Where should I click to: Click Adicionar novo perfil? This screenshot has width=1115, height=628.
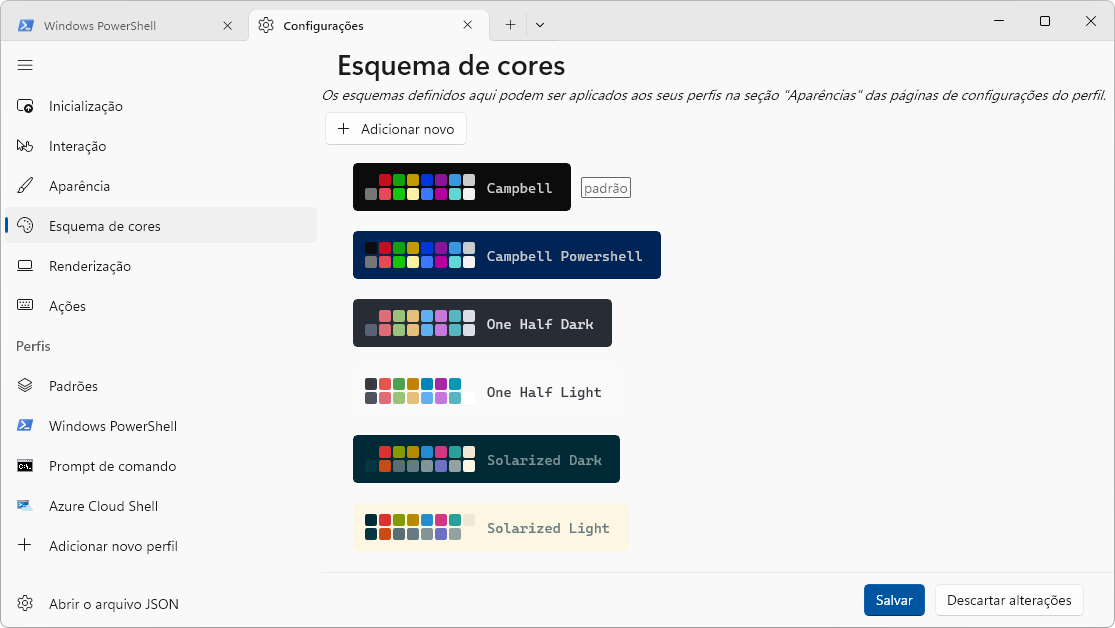coord(113,546)
